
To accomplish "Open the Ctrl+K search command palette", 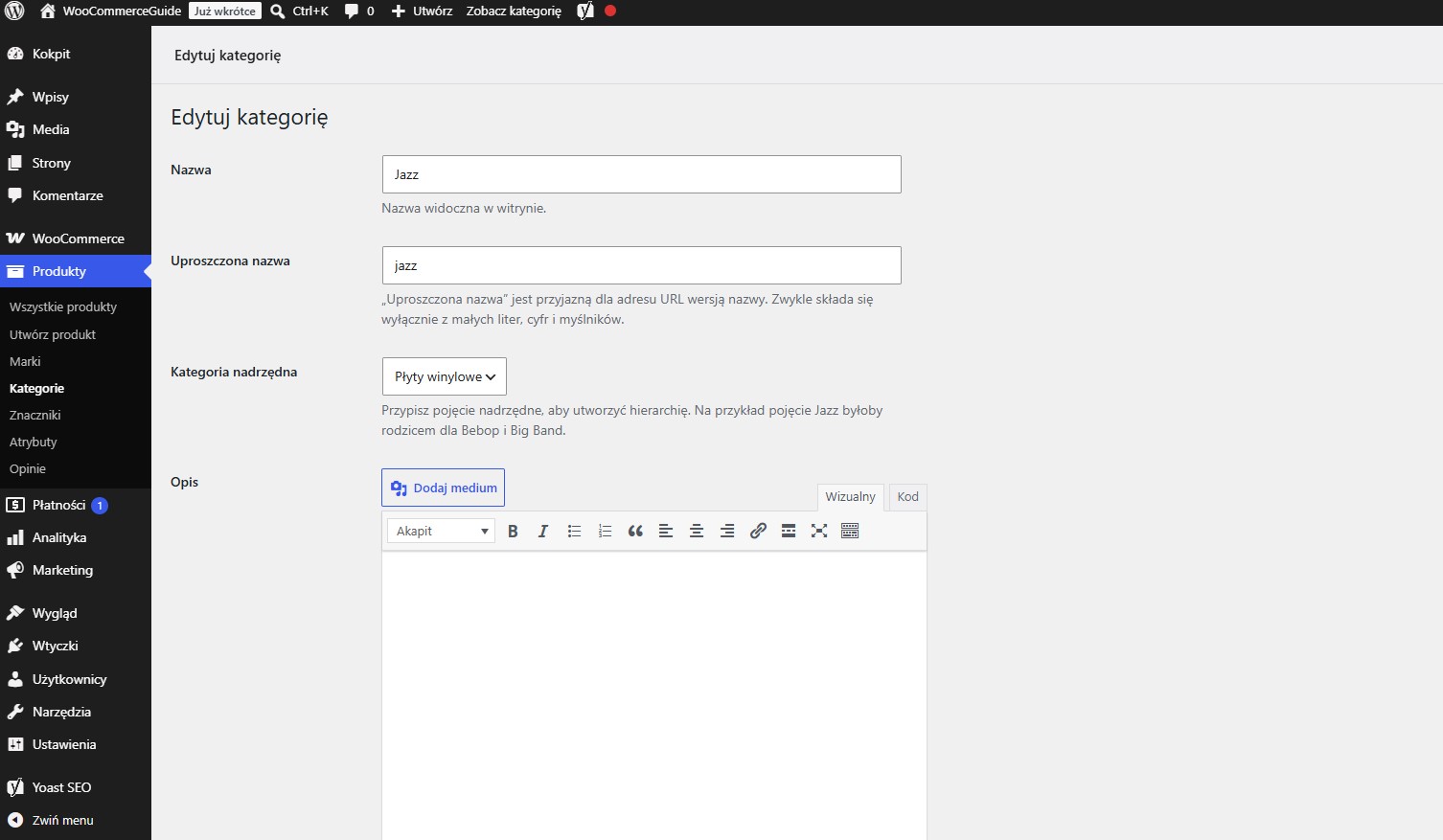I will coord(300,11).
